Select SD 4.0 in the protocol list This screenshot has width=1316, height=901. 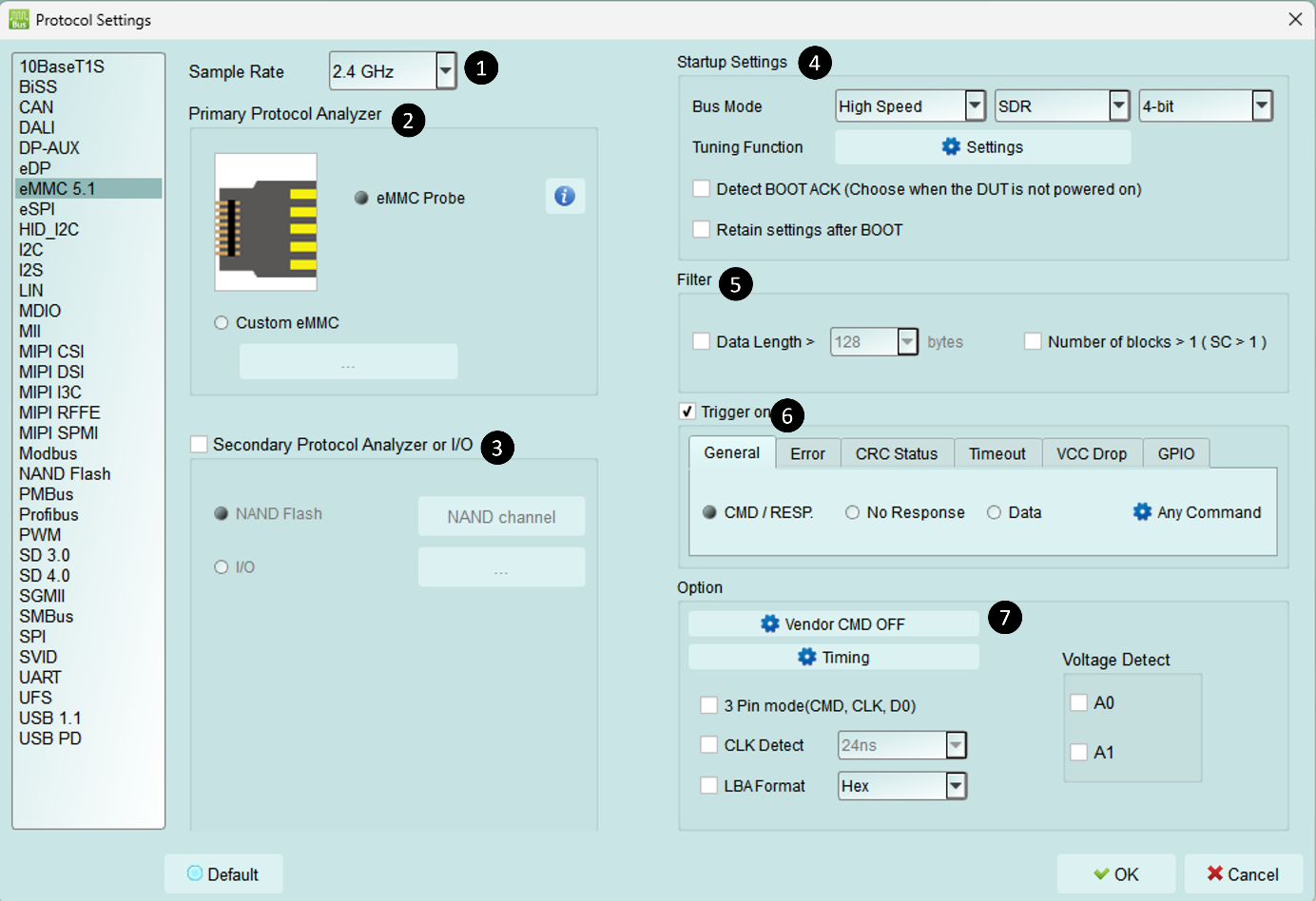click(x=88, y=575)
